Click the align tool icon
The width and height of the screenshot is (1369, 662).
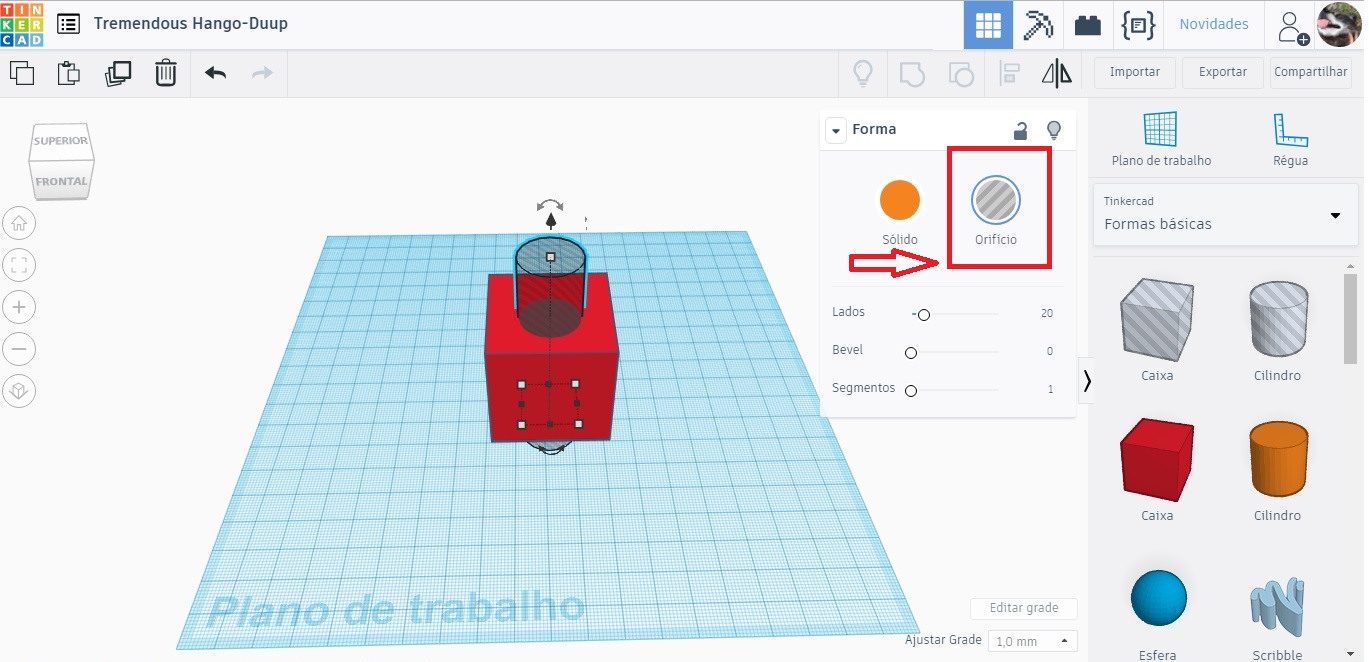point(1009,72)
